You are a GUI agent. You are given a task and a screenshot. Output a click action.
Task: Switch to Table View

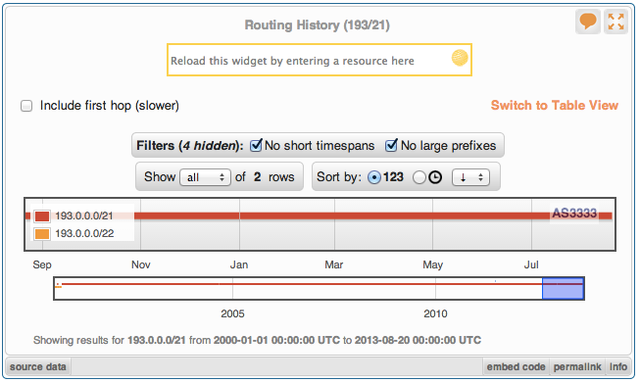[x=554, y=105]
